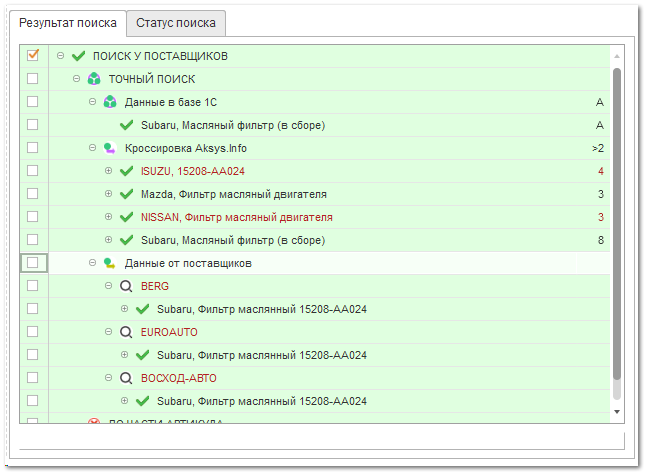Viewport: 647px width, 475px height.
Task: Select the ПОИСК У ПОСТАВЩИКОВ row label
Action: point(160,56)
